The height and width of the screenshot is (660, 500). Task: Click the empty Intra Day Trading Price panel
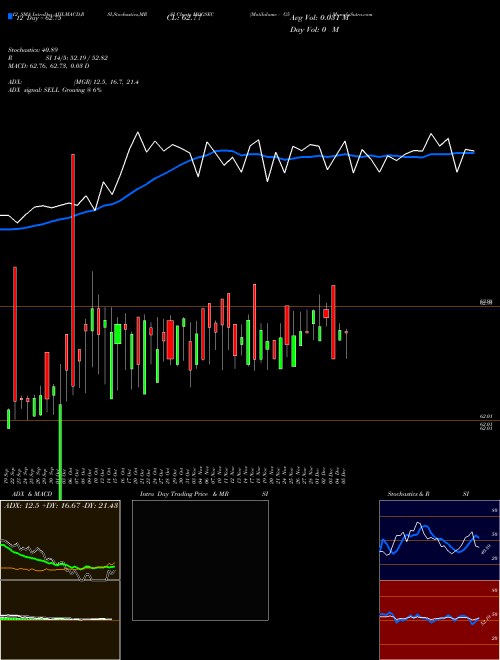tap(200, 560)
